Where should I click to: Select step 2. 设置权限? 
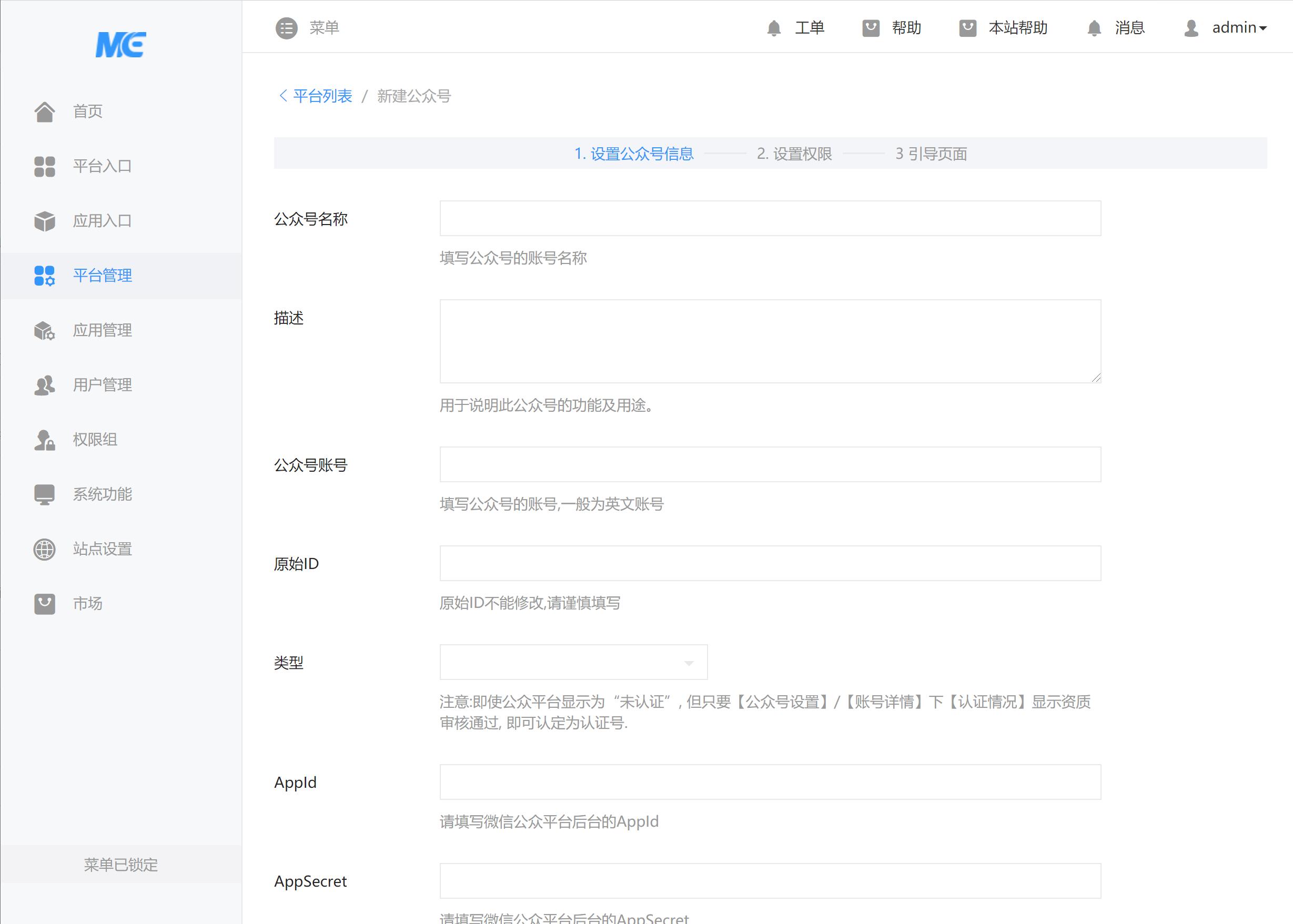click(794, 154)
